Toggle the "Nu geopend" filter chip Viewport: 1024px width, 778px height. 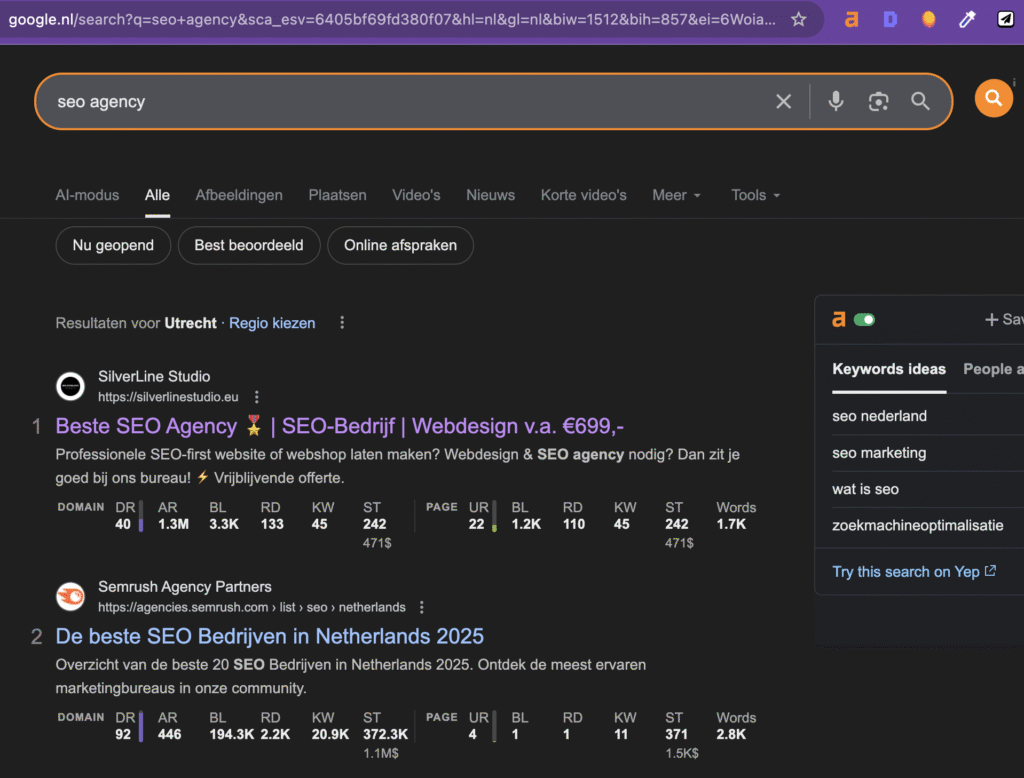[x=113, y=245]
